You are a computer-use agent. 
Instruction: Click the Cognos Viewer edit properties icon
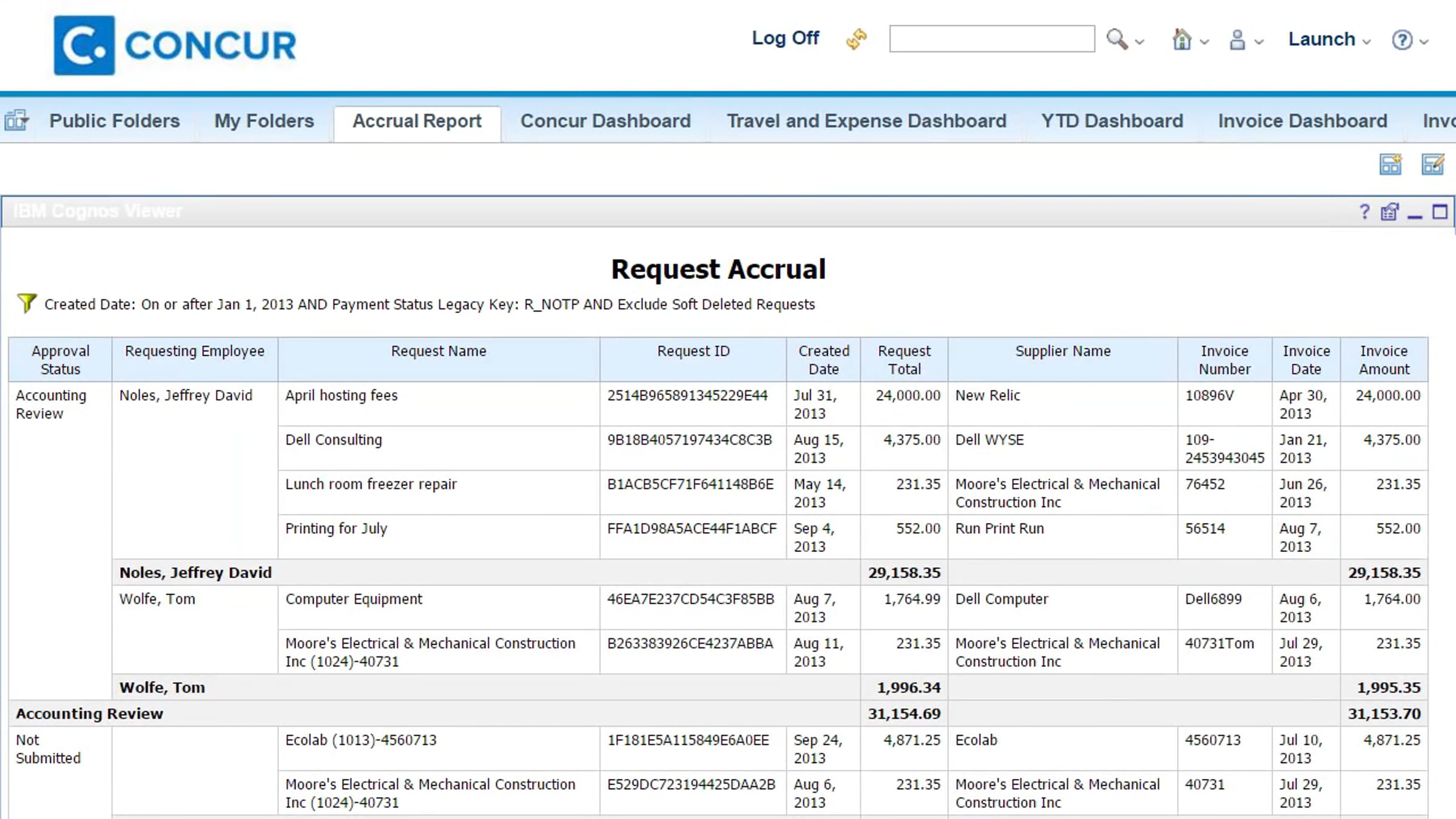(x=1389, y=212)
